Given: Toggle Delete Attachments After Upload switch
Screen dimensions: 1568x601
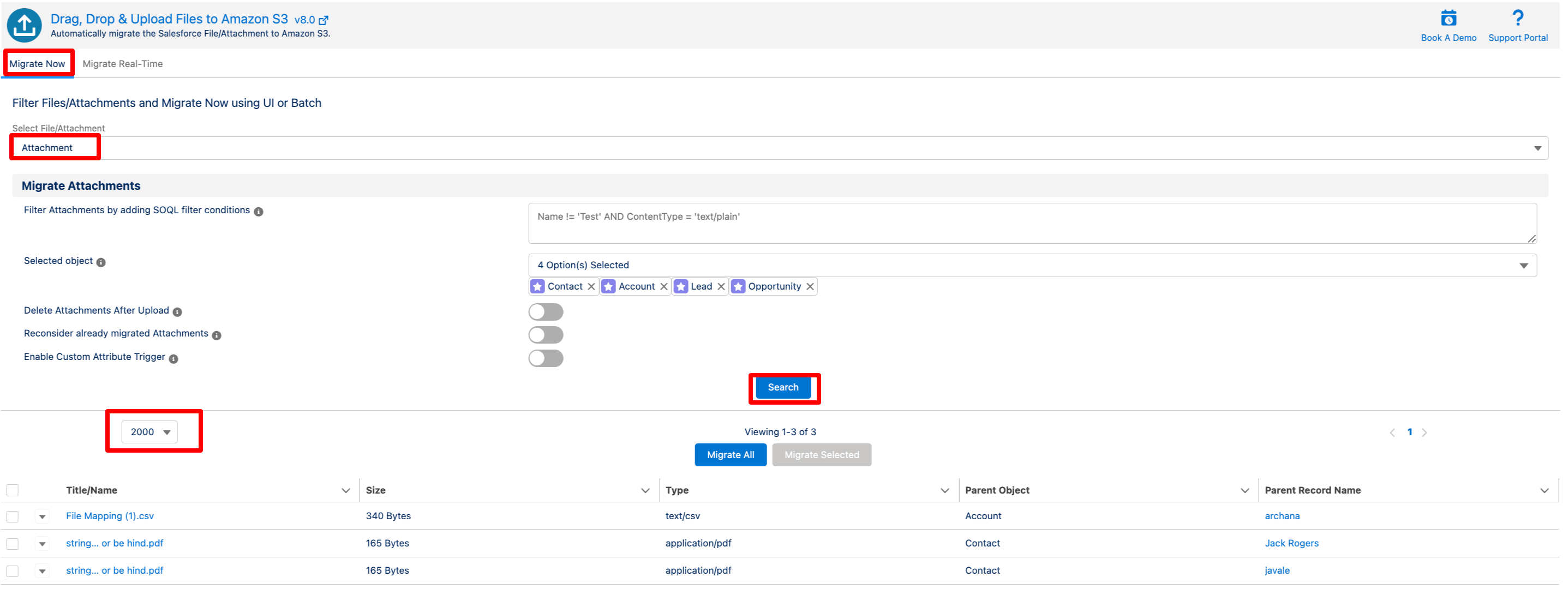Looking at the screenshot, I should tap(546, 312).
